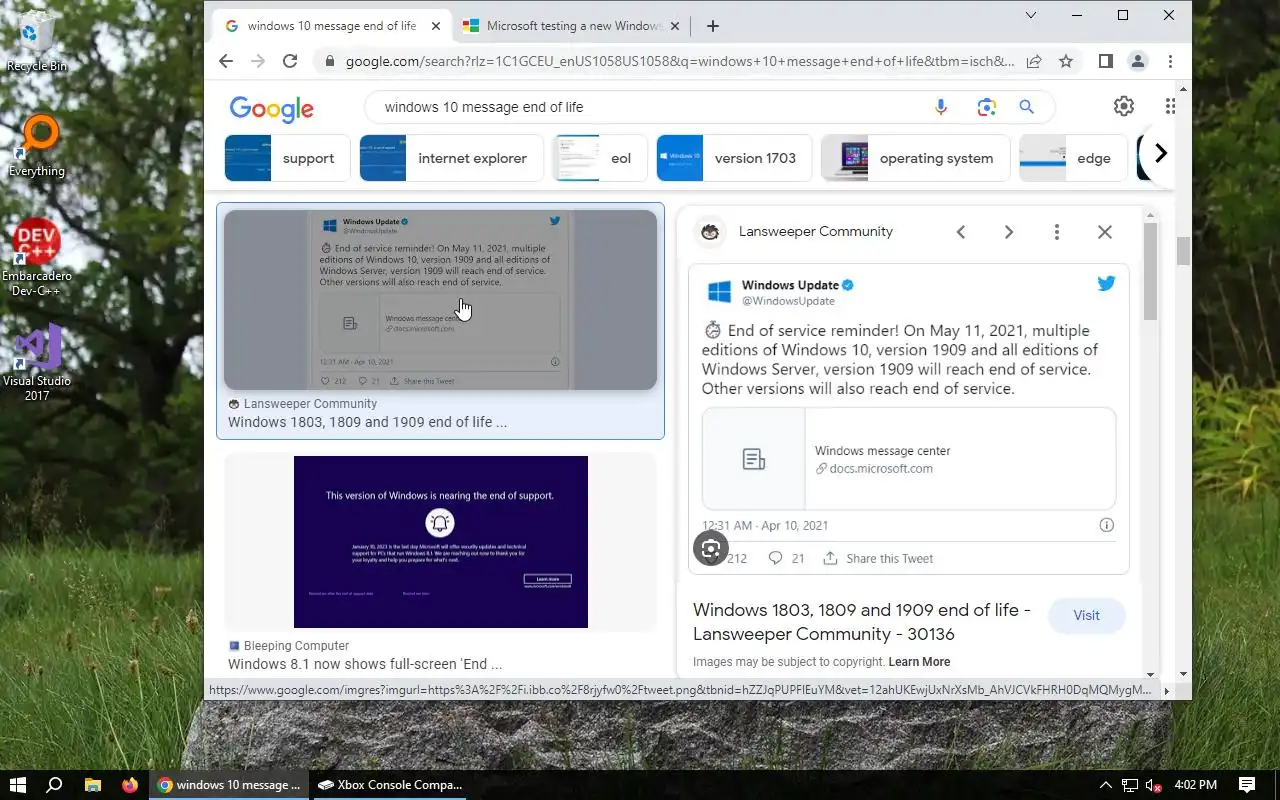1280x800 pixels.
Task: Bookmark this page with the star icon
Action: [x=1066, y=61]
